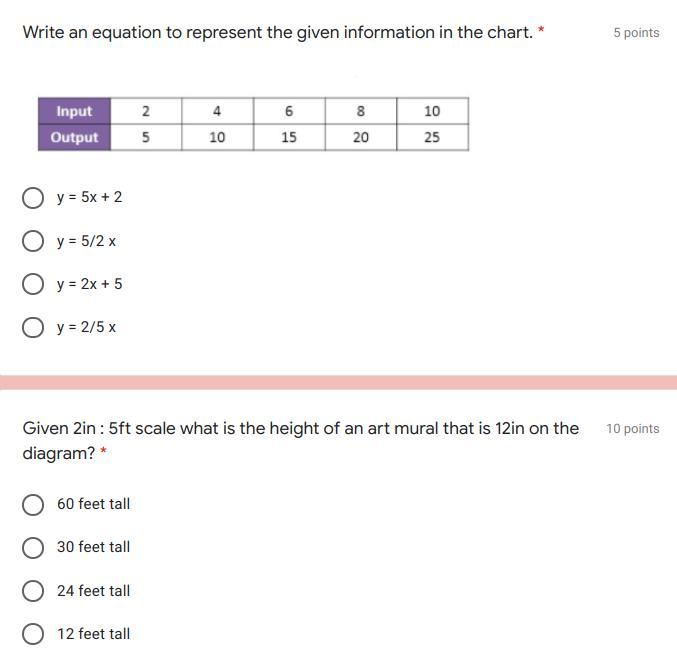Image resolution: width=677 pixels, height=660 pixels.
Task: Click the pink divider bar between questions
Action: pos(338,382)
